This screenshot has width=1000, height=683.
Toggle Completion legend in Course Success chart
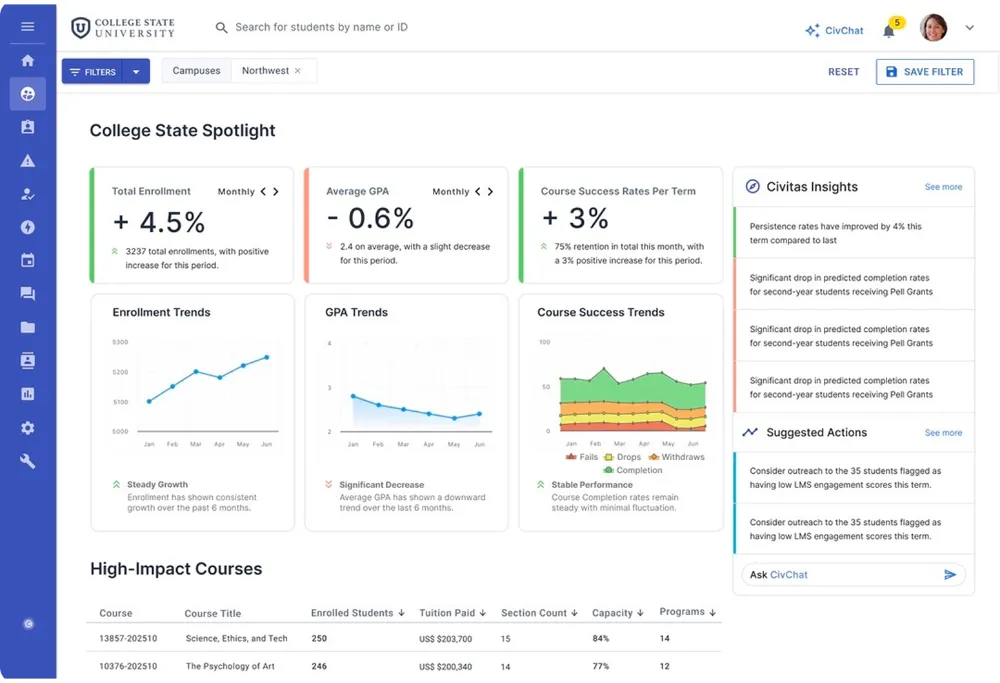[633, 470]
